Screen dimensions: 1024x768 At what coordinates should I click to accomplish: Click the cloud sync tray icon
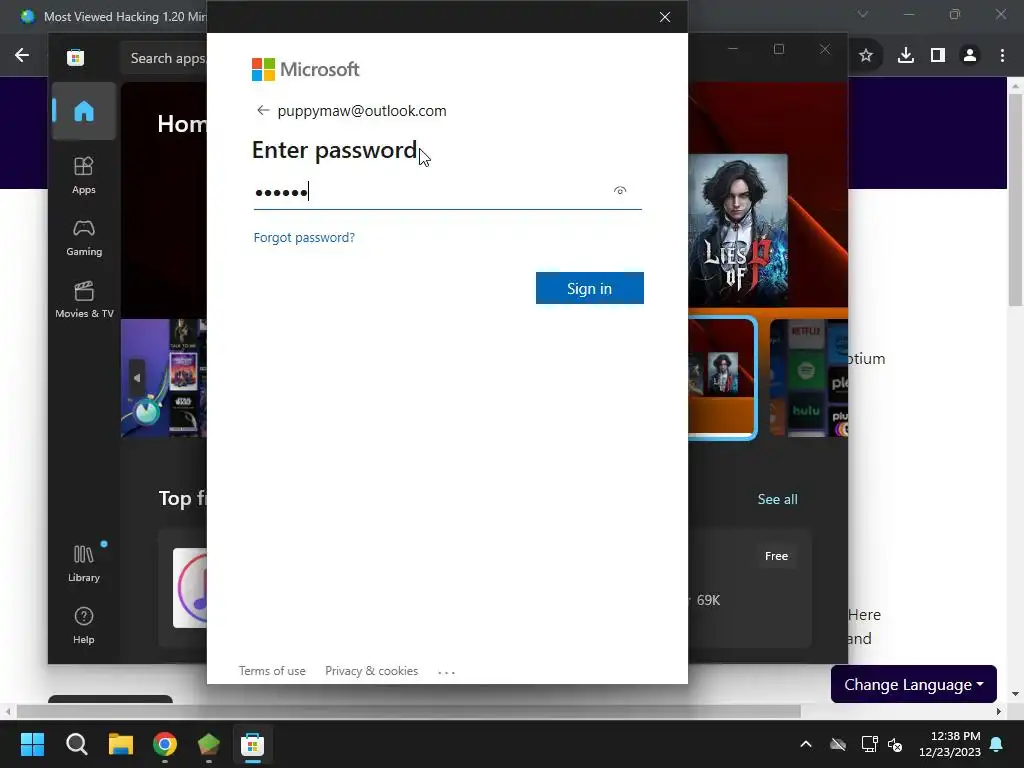click(x=838, y=744)
